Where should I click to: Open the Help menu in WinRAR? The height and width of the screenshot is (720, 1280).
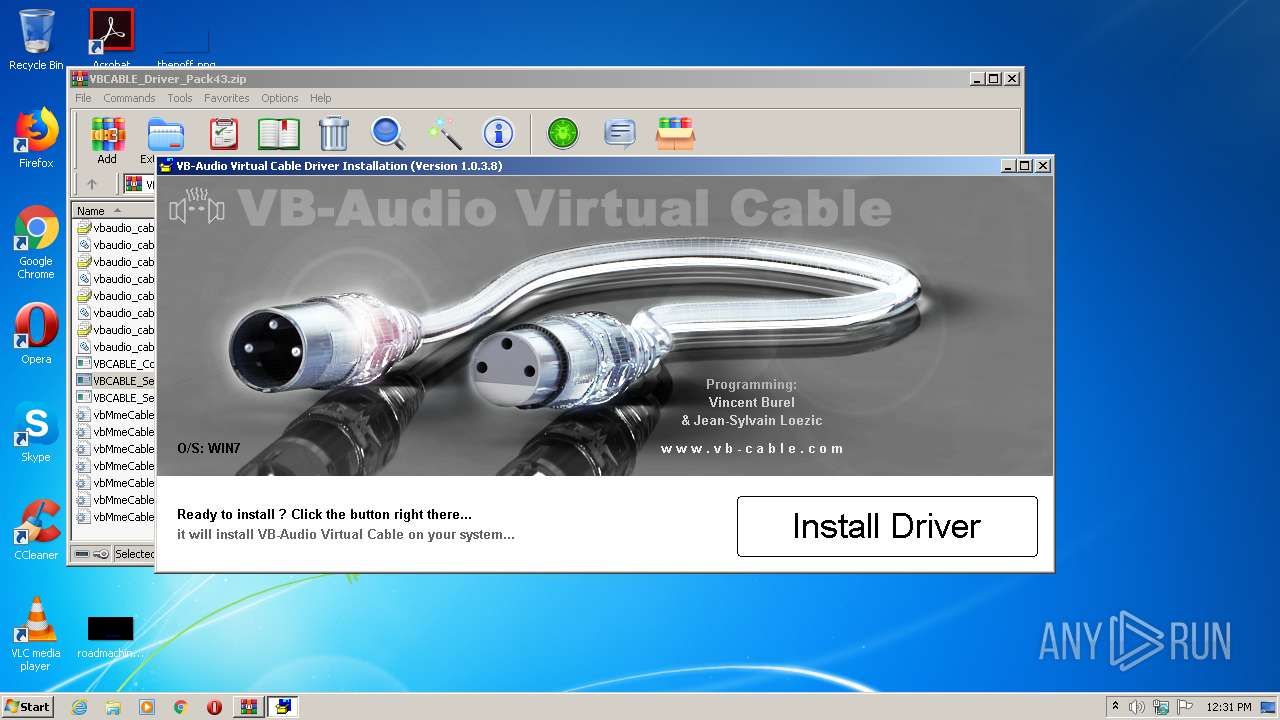320,98
